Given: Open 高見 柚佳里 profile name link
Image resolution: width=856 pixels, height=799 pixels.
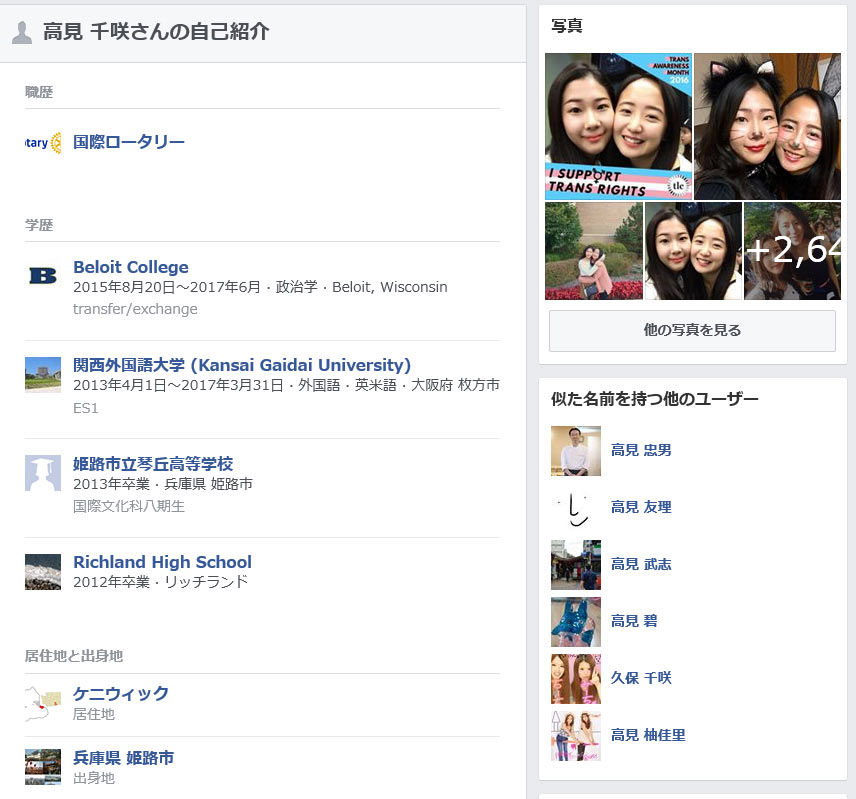Looking at the screenshot, I should pyautogui.click(x=649, y=735).
